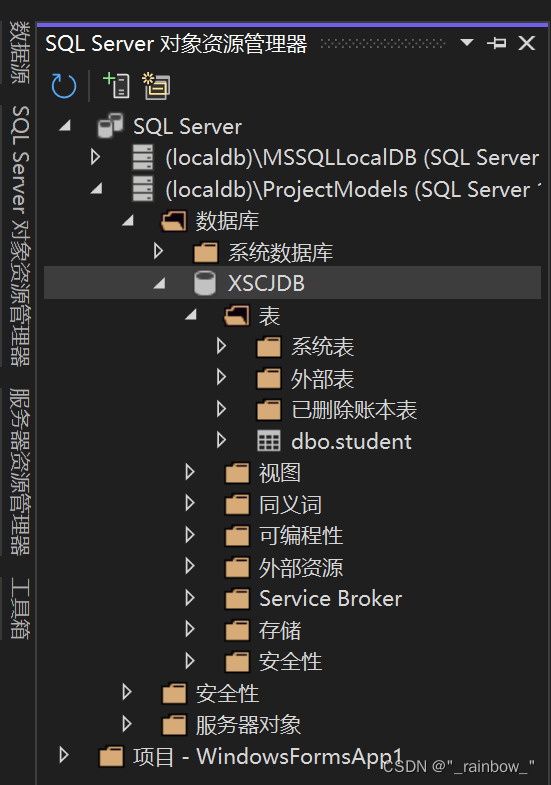Image resolution: width=551 pixels, height=785 pixels.
Task: Click the 项目 - WindowsFormsApp1 folder icon
Action: [x=111, y=756]
